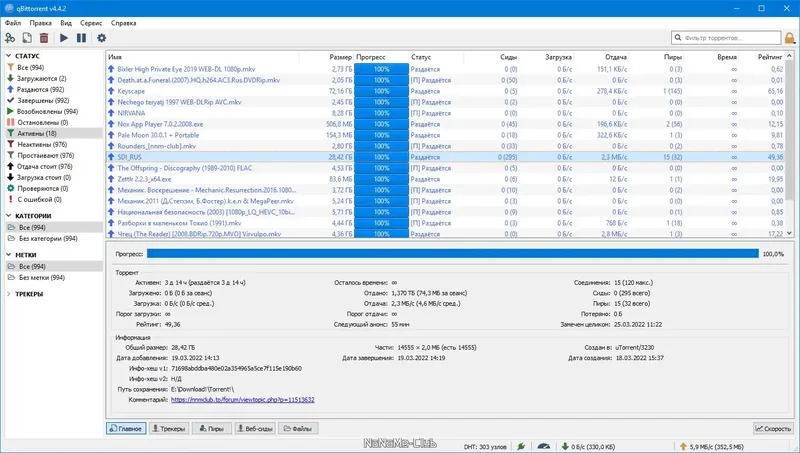The image size is (800, 453).
Task: Select the Pale Moon 30.0.1 + Portable torrent
Action: [445, 135]
